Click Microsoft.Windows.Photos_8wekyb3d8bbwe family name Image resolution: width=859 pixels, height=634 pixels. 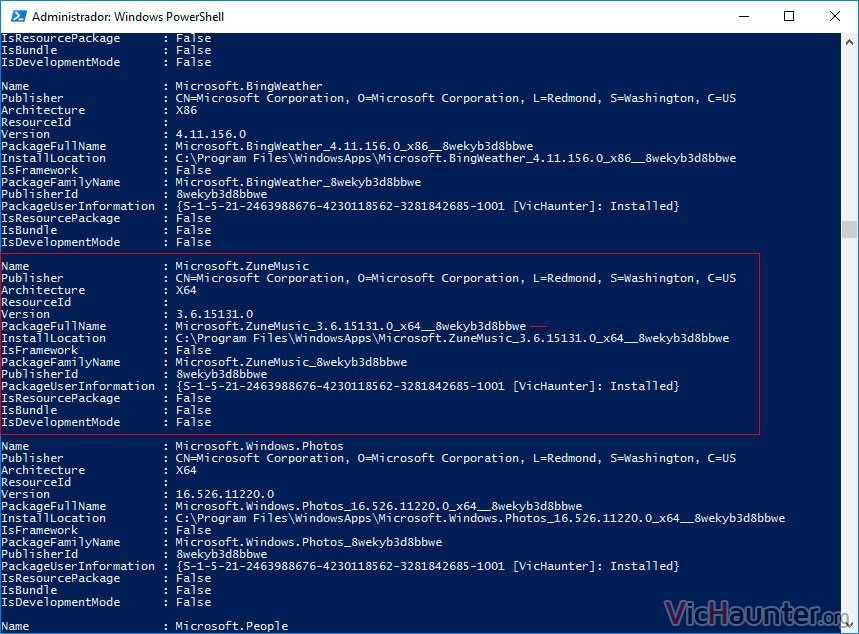tap(308, 542)
